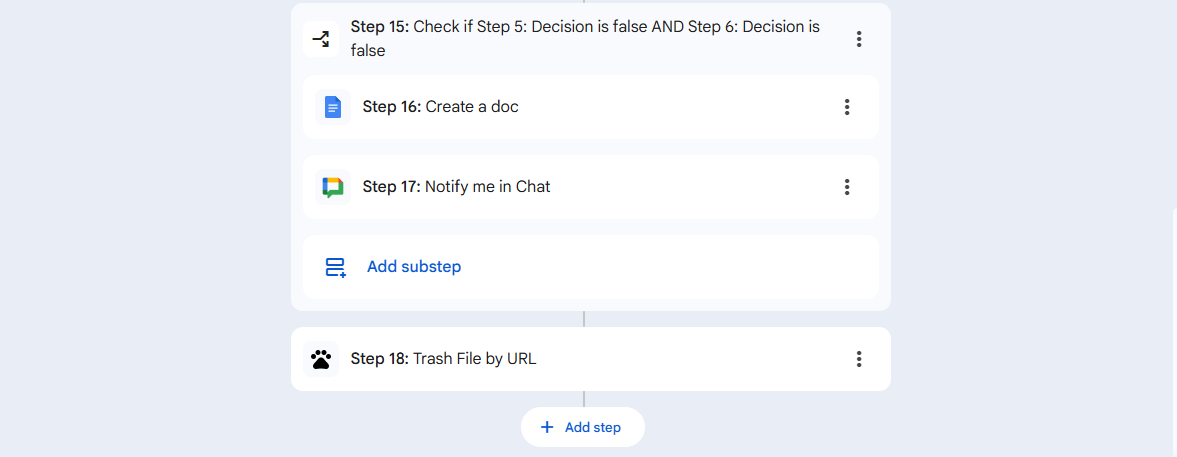This screenshot has height=457, width=1177.
Task: Click the connector line above Add step button
Action: pyautogui.click(x=584, y=399)
